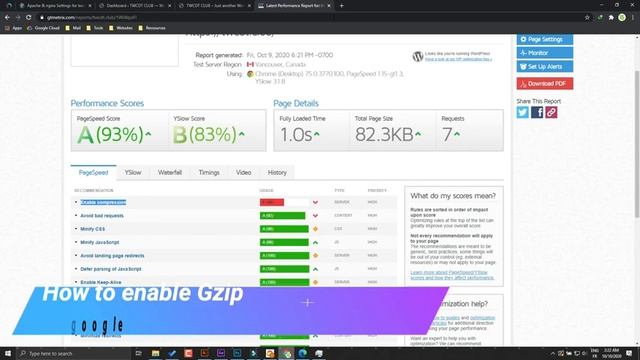Switch to the Chrome taskbar icon

tap(287, 353)
